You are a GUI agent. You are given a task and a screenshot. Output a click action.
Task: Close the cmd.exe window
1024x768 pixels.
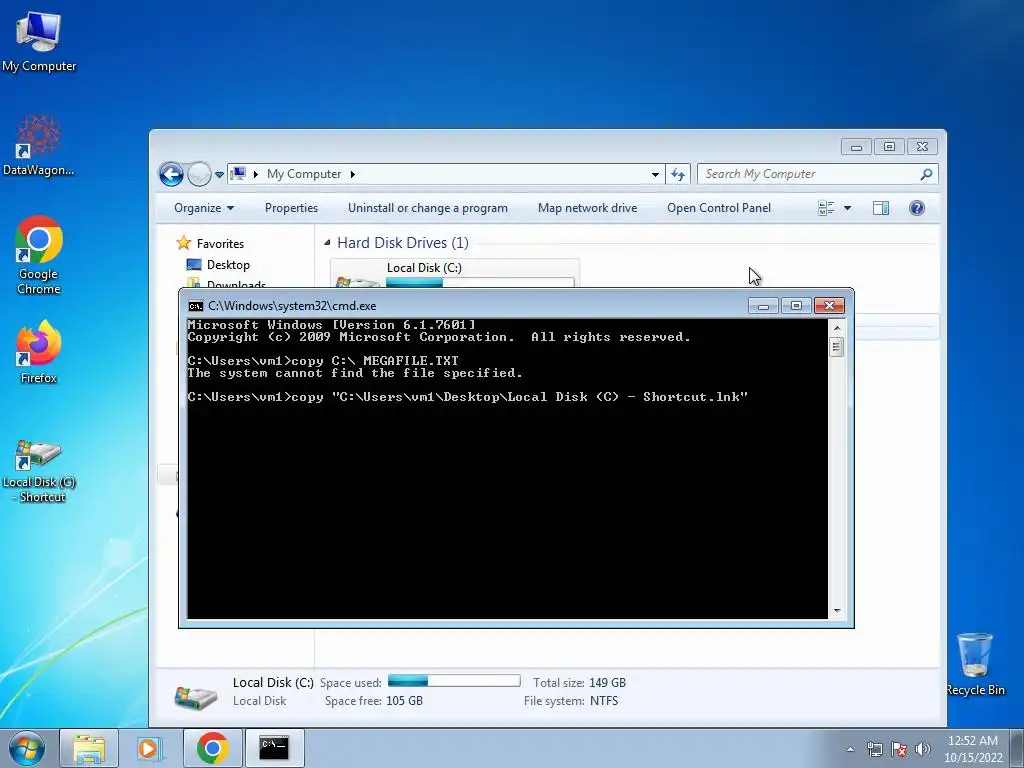tap(829, 306)
